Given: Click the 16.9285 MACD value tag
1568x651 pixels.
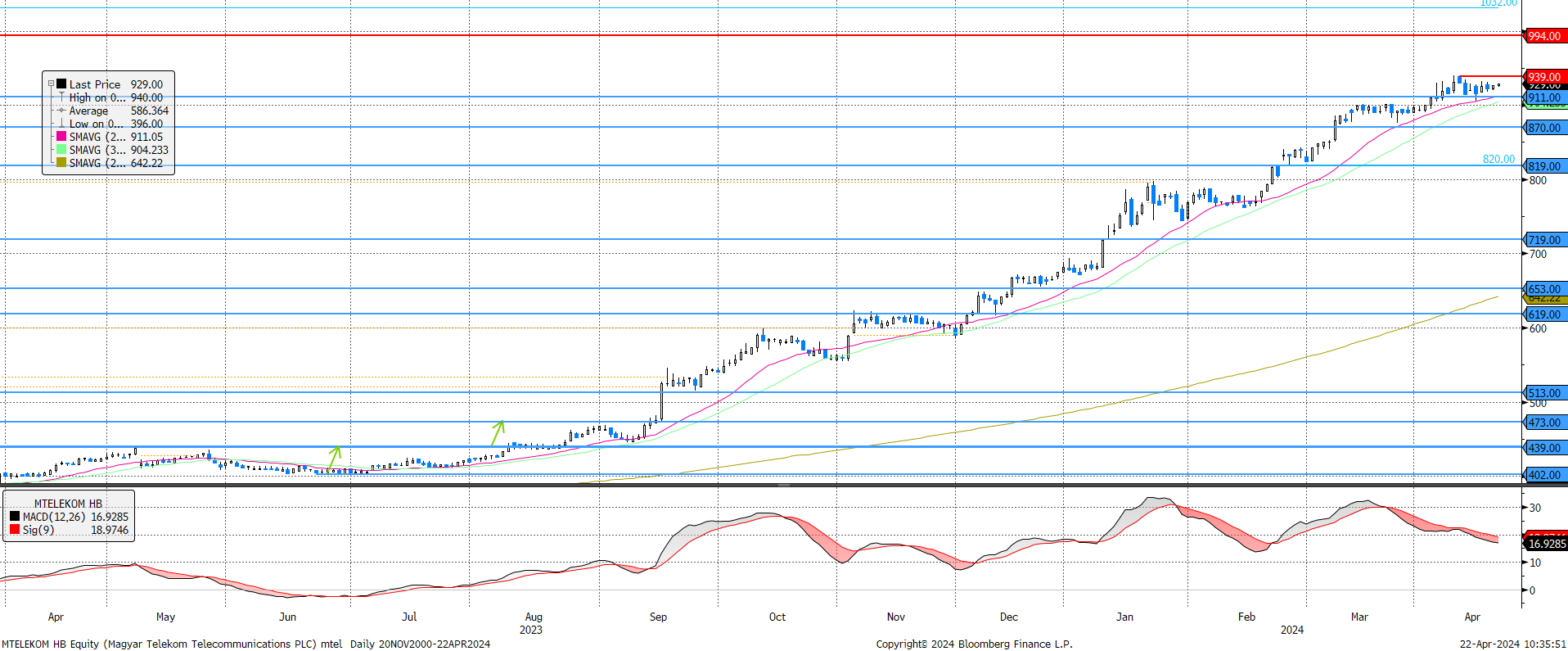Looking at the screenshot, I should (x=1545, y=544).
